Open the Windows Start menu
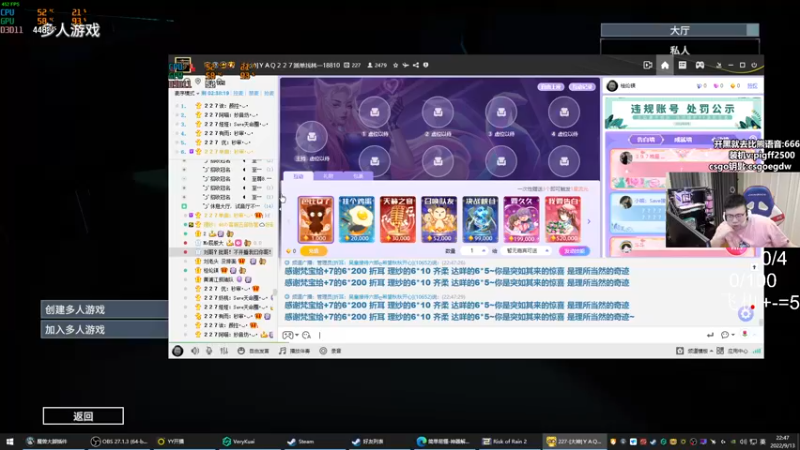Image resolution: width=800 pixels, height=450 pixels. (10, 442)
